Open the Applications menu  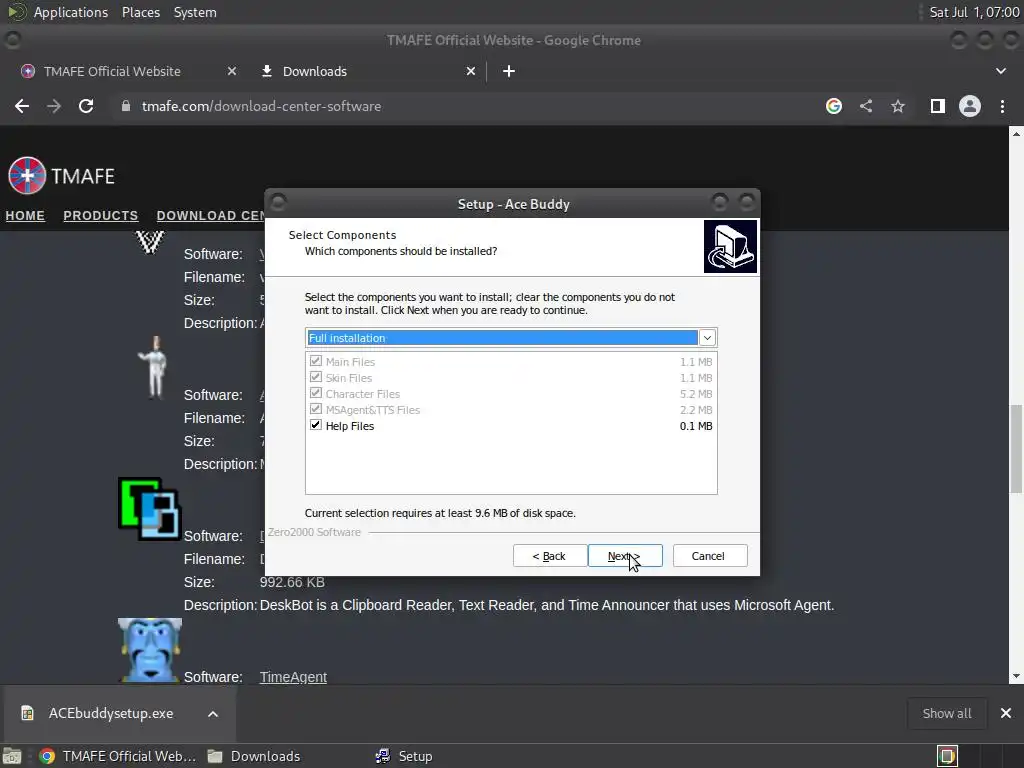71,12
